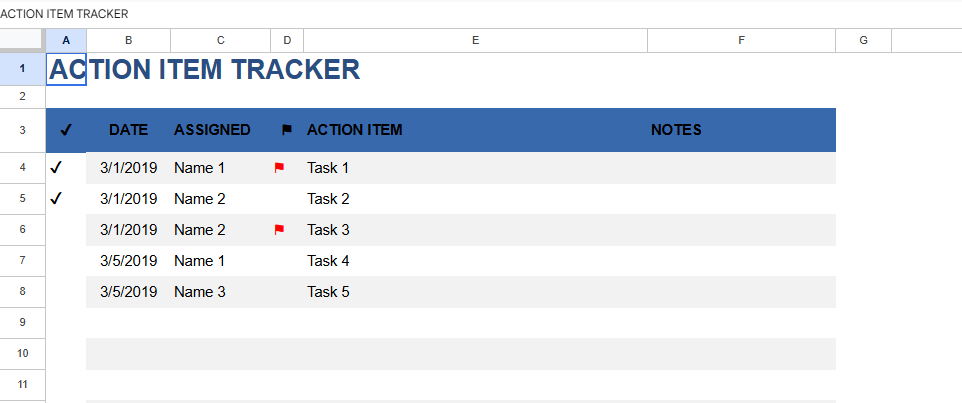Click the empty check cell for Task 3
The width and height of the screenshot is (962, 403).
point(66,230)
